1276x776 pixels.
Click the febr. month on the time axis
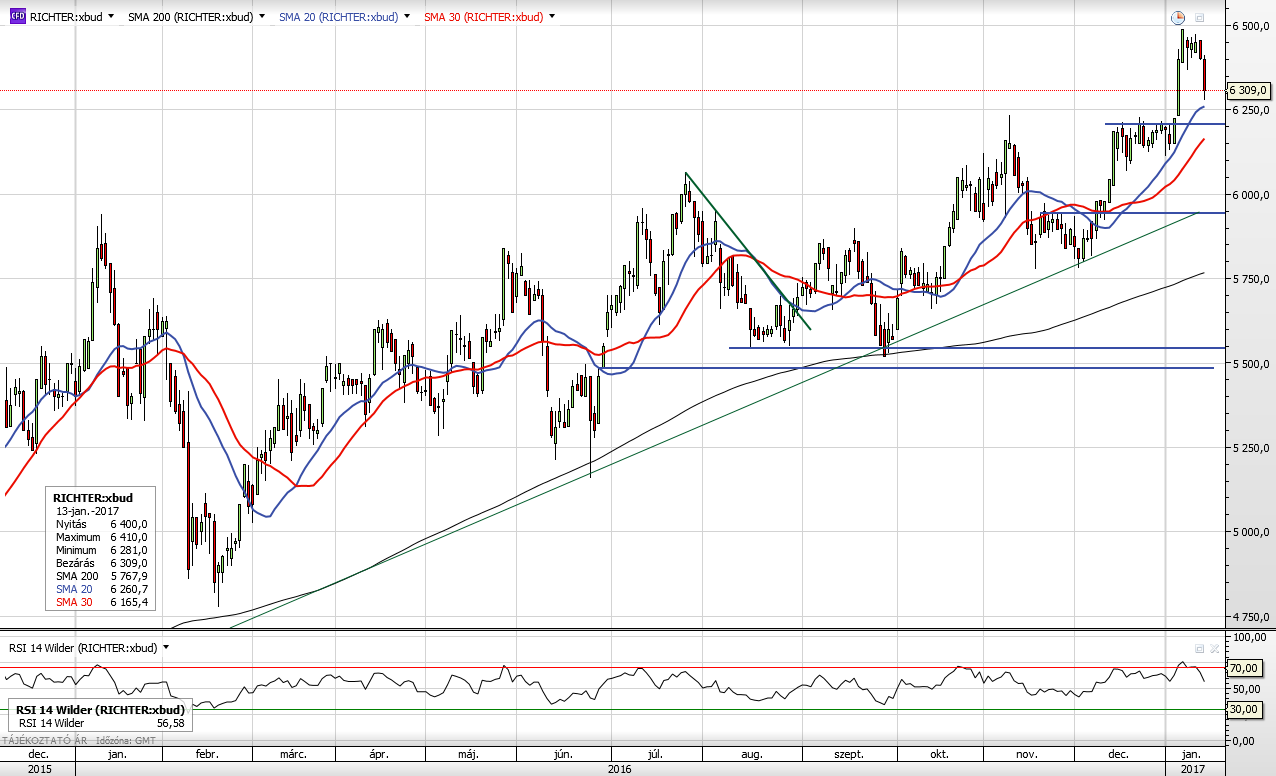[x=207, y=754]
